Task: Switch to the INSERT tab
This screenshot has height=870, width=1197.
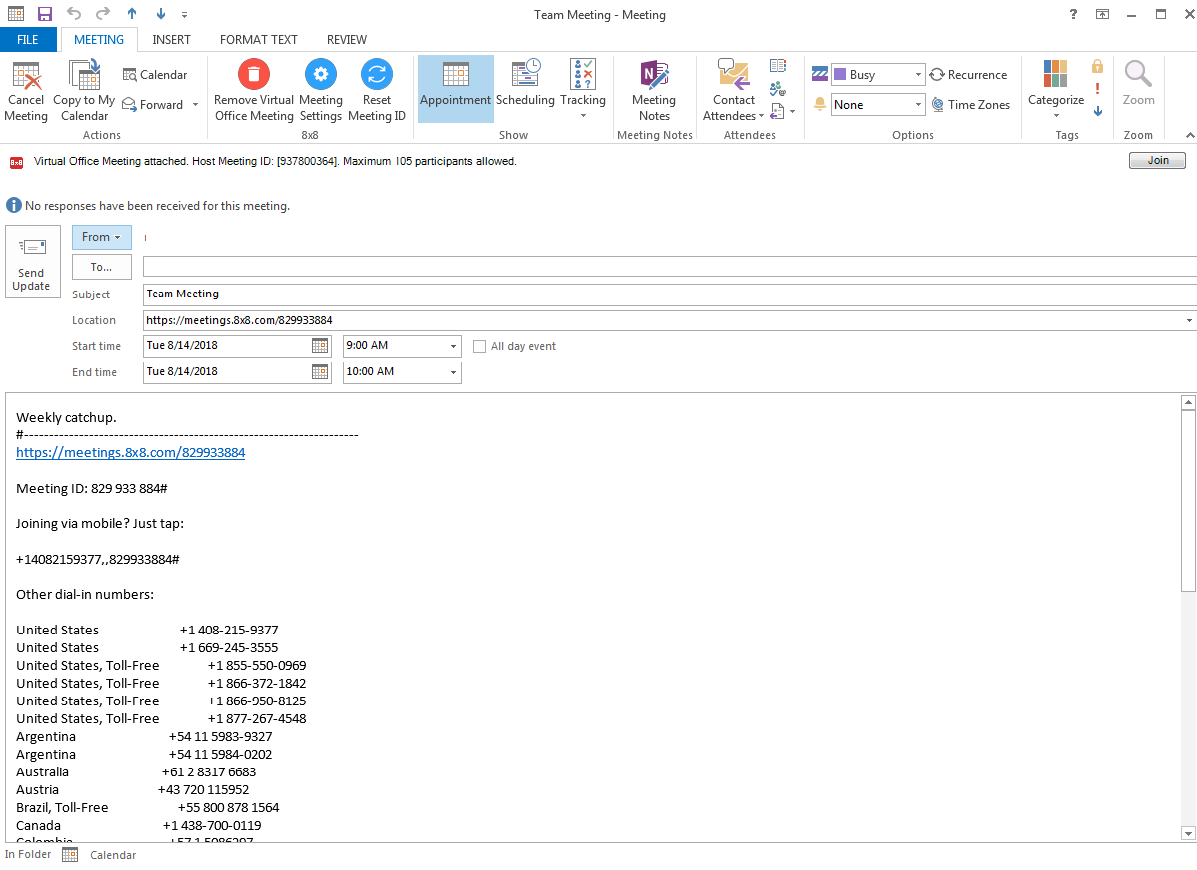Action: tap(171, 40)
